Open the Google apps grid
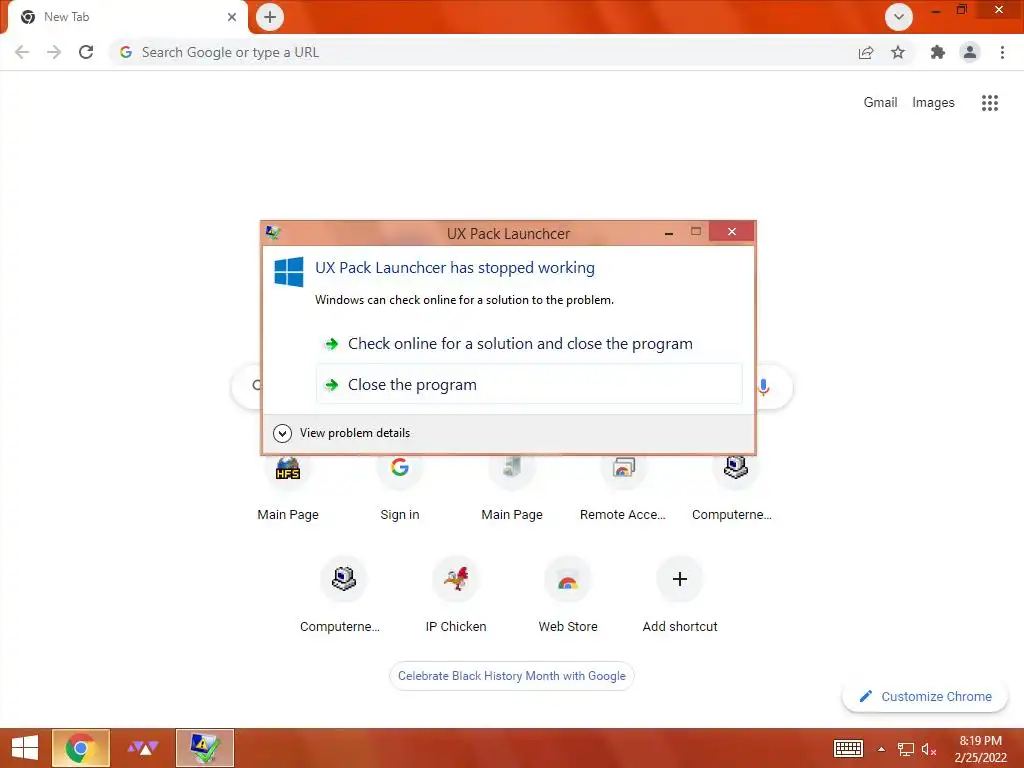 click(x=990, y=103)
